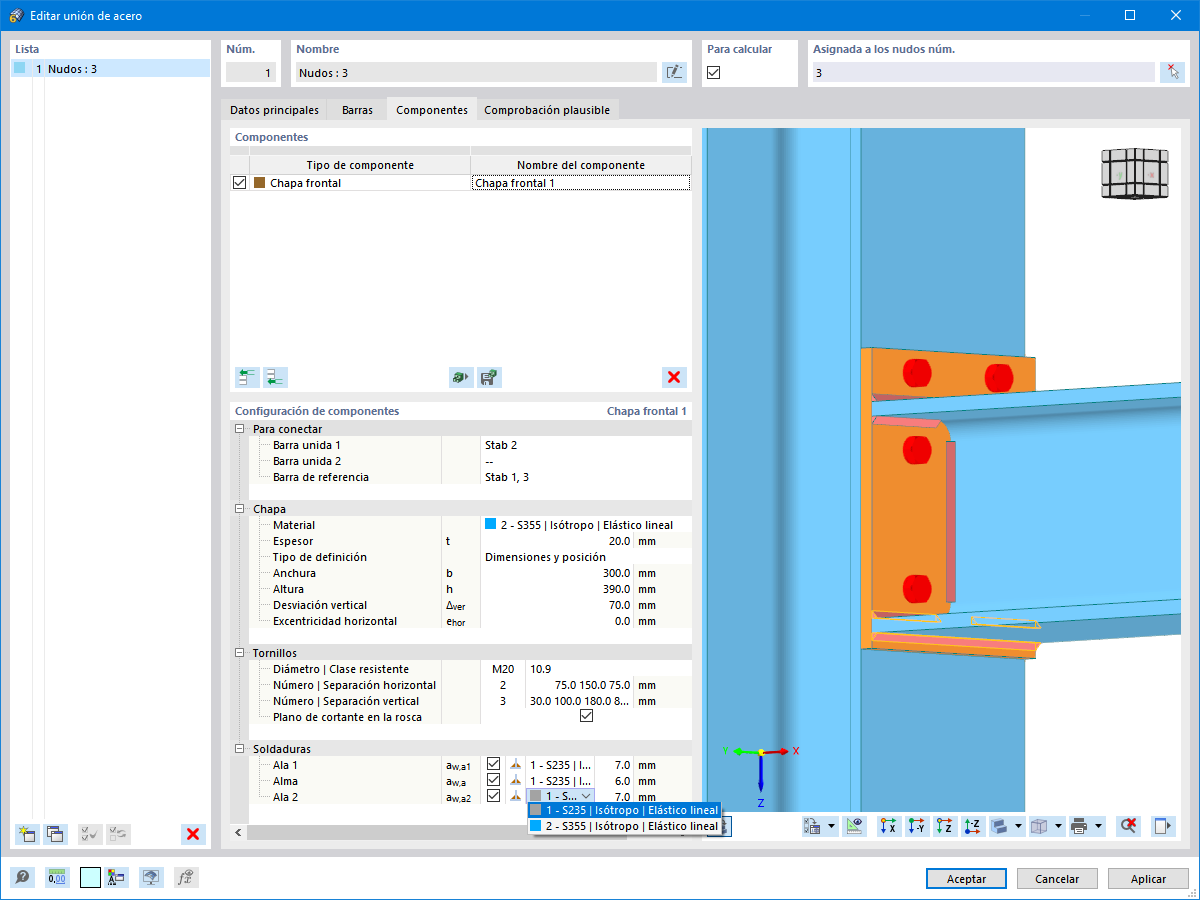Viewport: 1200px width, 900px height.
Task: Open the component library import icon
Action: click(460, 377)
